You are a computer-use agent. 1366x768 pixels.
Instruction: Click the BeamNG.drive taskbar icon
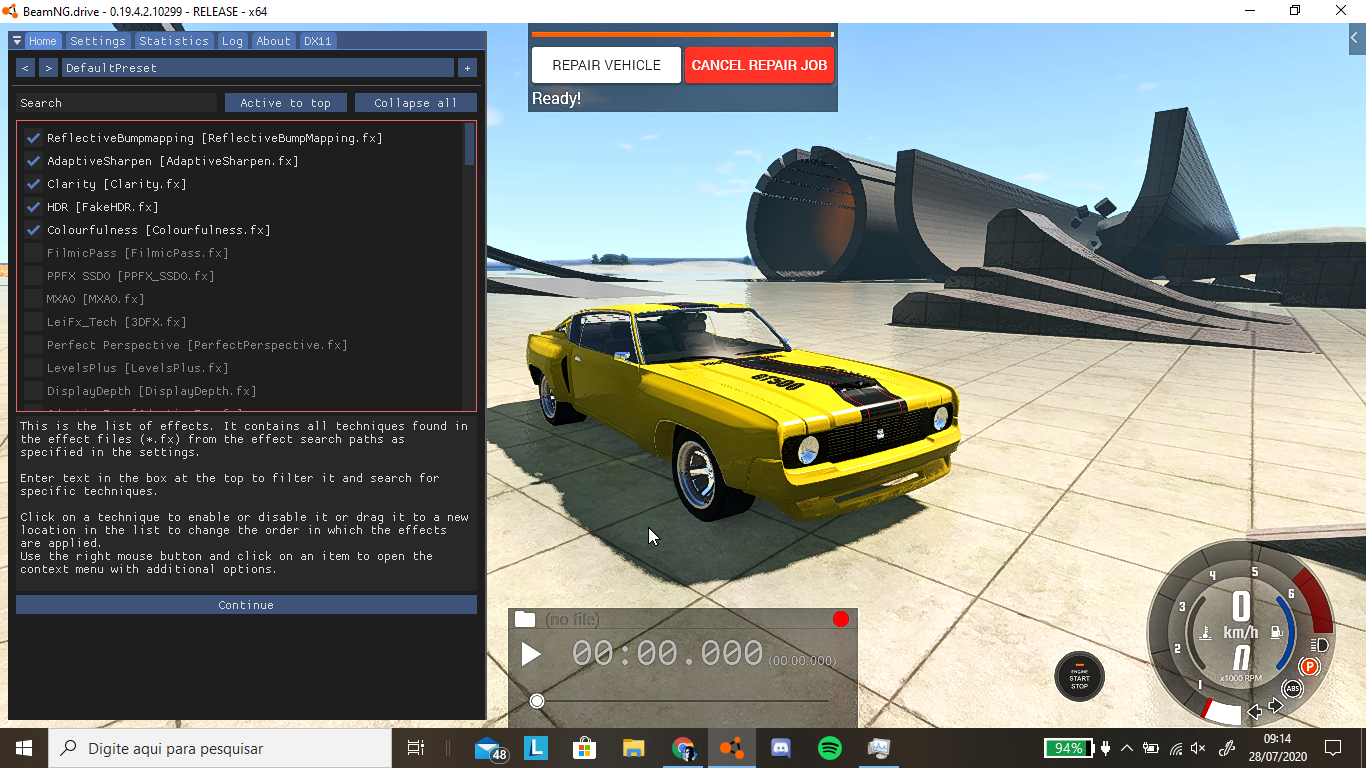point(732,748)
